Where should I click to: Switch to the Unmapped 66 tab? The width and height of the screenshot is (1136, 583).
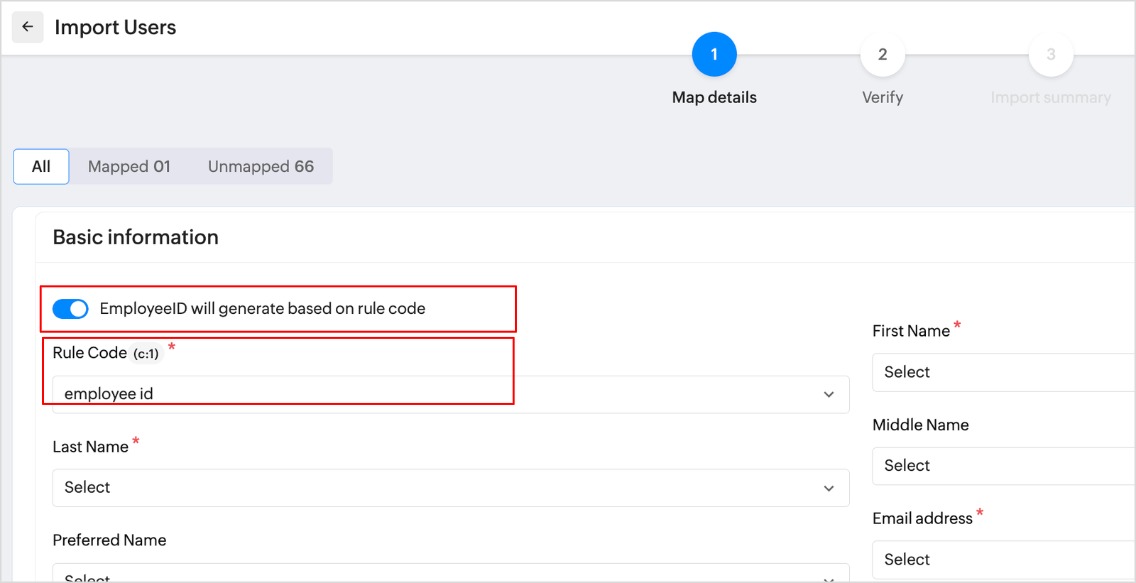coord(261,167)
